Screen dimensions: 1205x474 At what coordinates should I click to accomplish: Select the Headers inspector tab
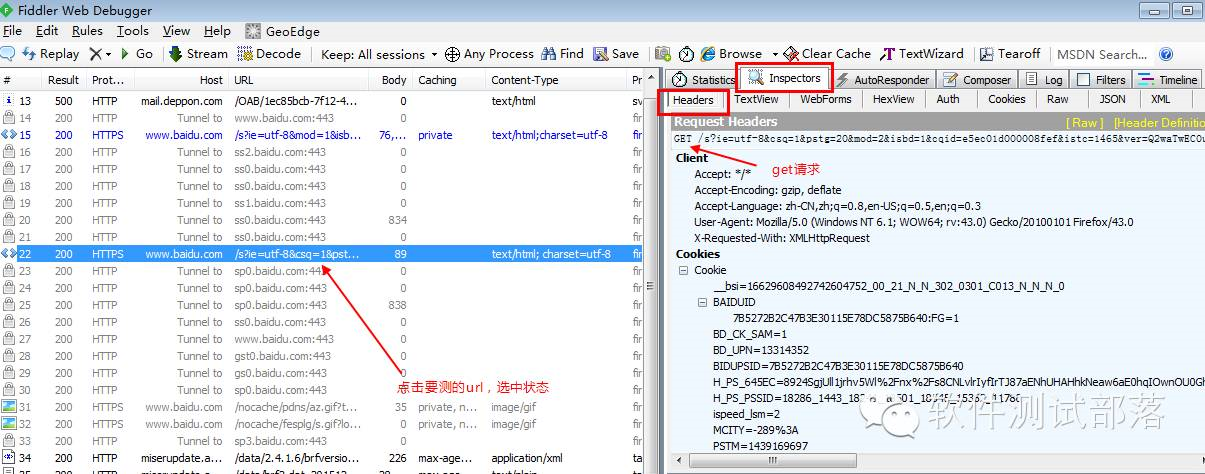693,100
